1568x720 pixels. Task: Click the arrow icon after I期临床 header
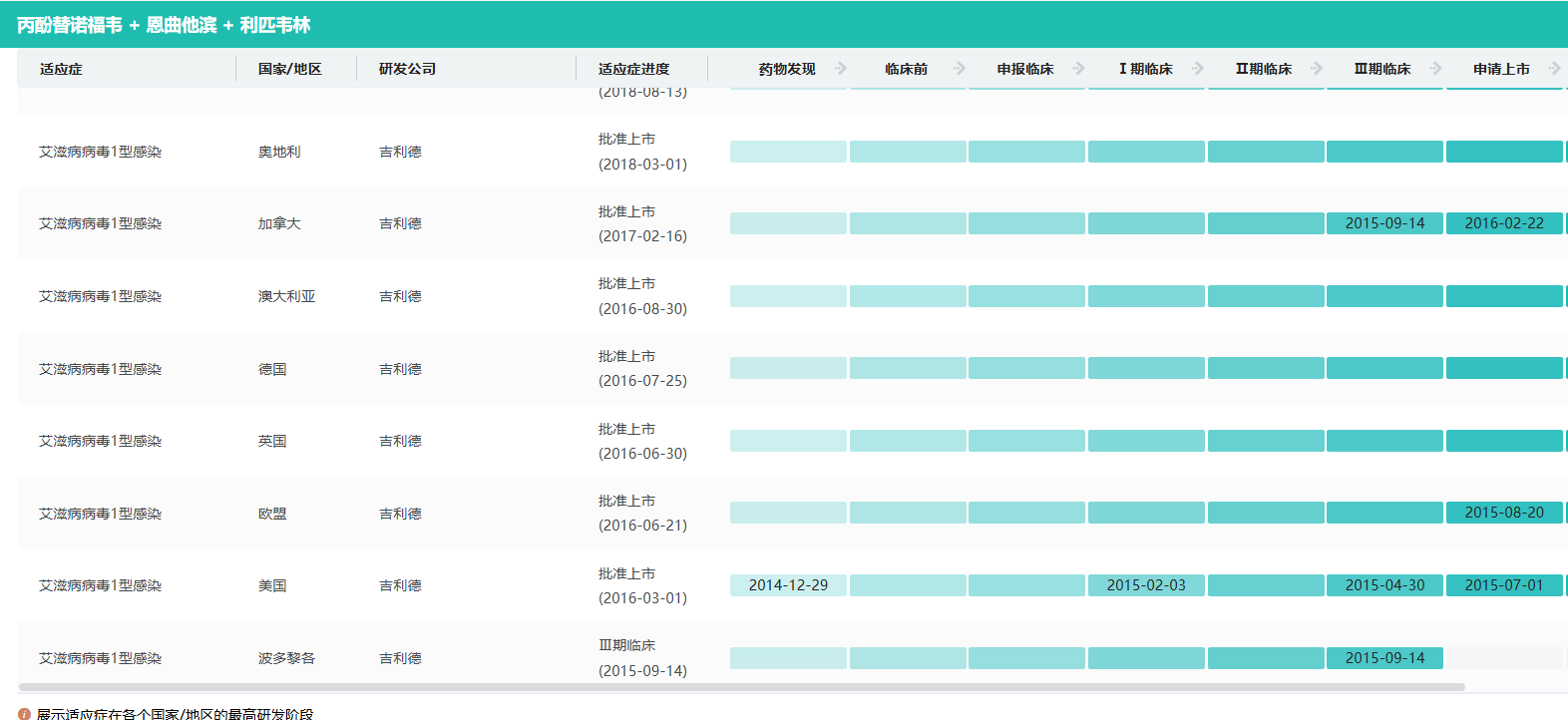tap(1198, 69)
